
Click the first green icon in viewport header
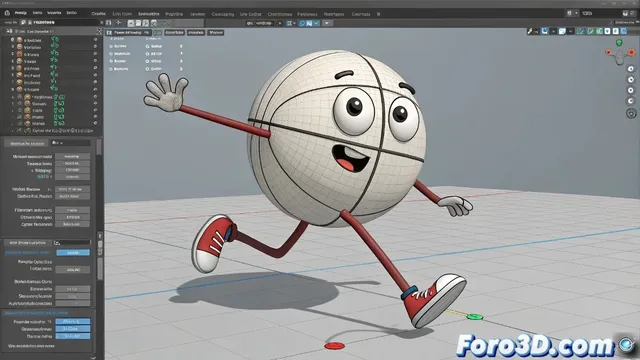point(580,31)
